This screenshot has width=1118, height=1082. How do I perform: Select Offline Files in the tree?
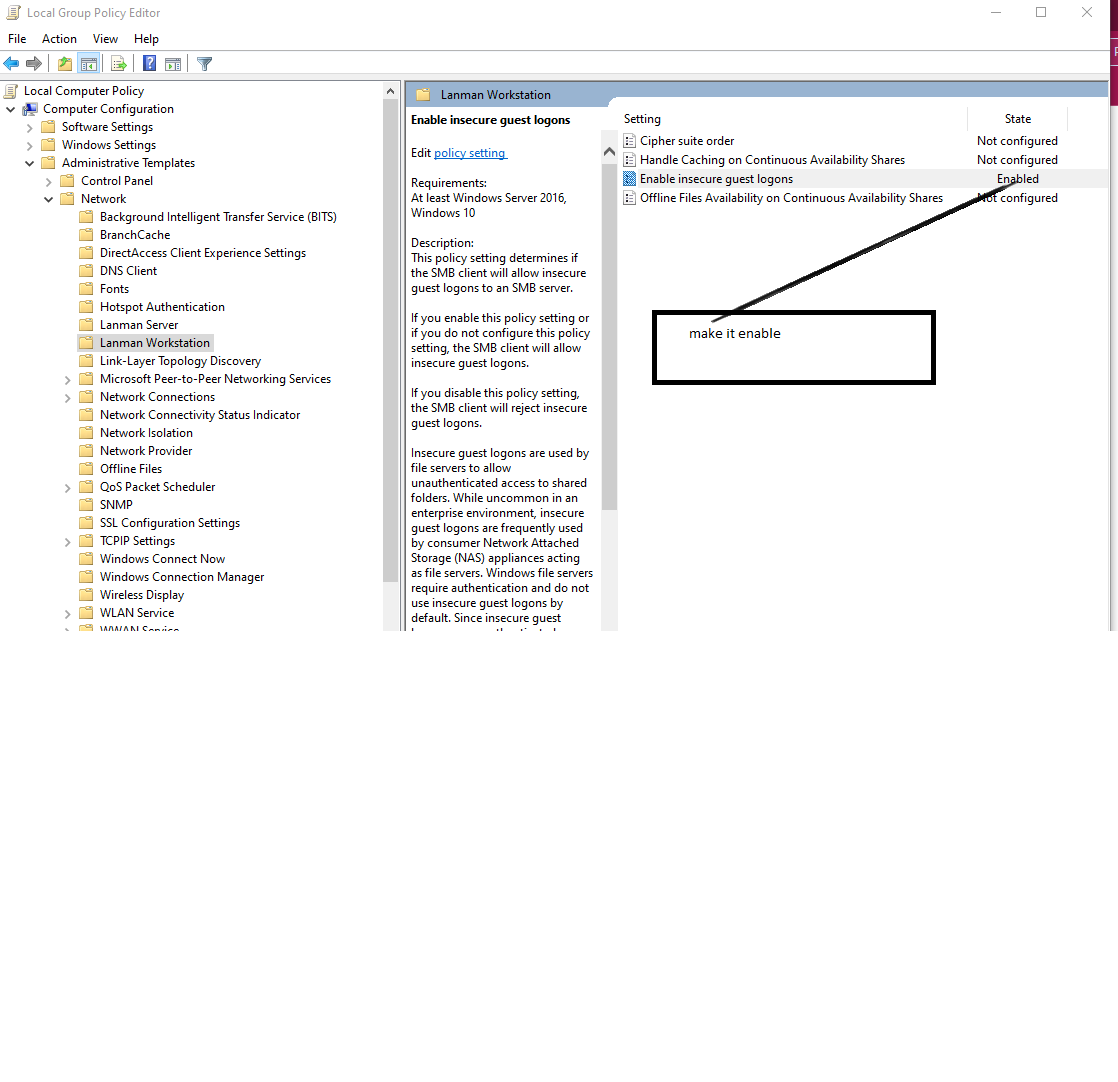[x=131, y=468]
